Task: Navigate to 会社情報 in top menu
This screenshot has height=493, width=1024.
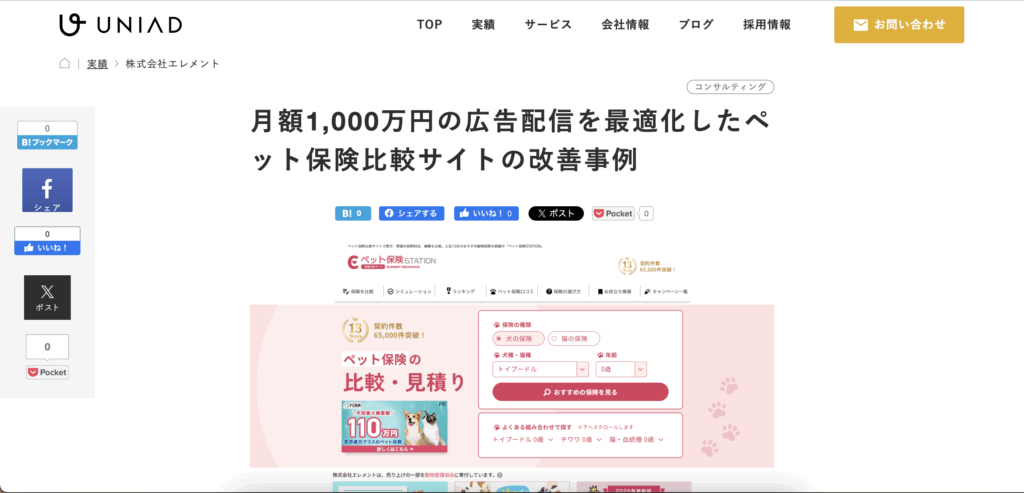Action: coord(625,25)
